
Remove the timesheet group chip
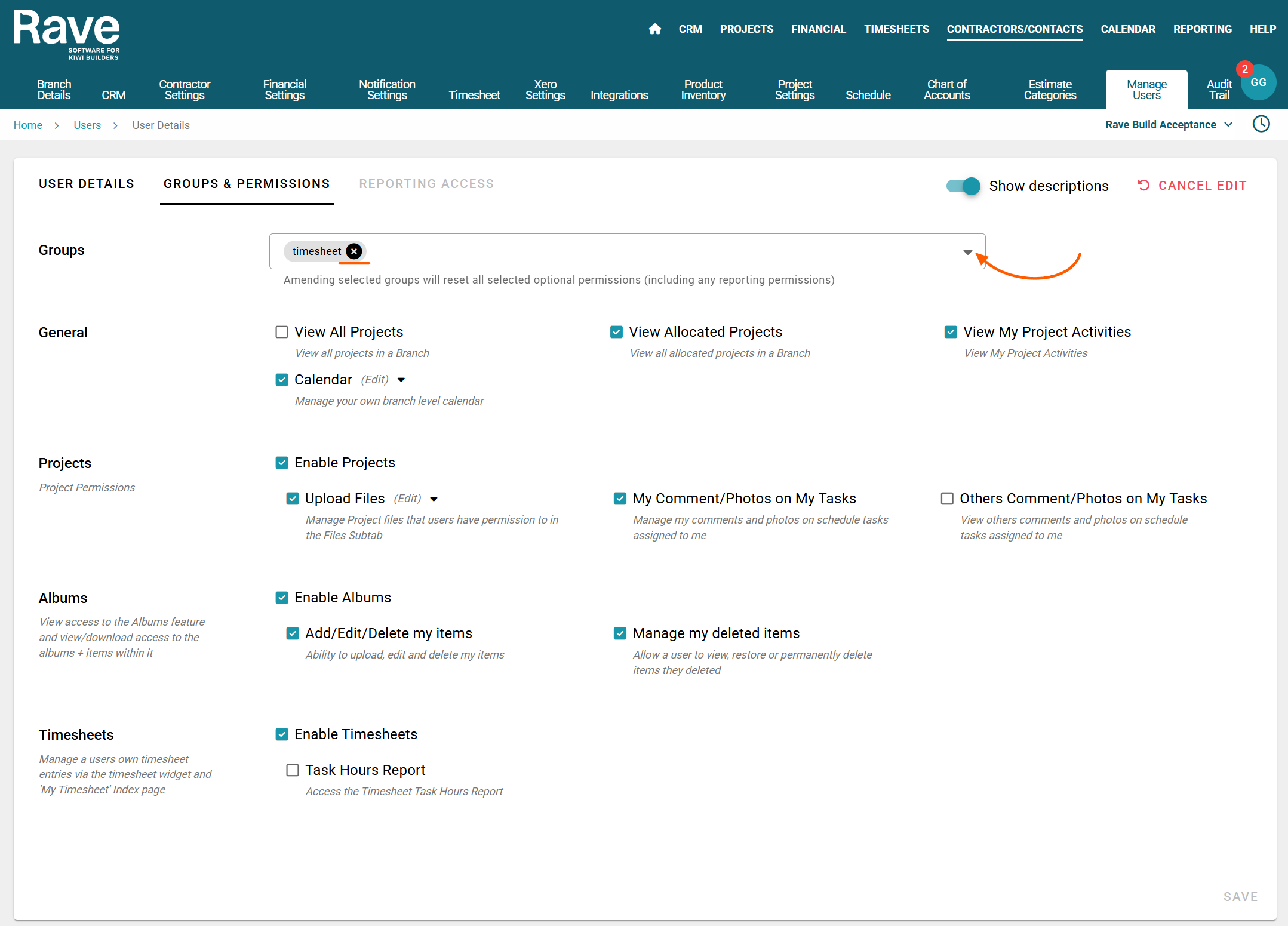pyautogui.click(x=354, y=251)
